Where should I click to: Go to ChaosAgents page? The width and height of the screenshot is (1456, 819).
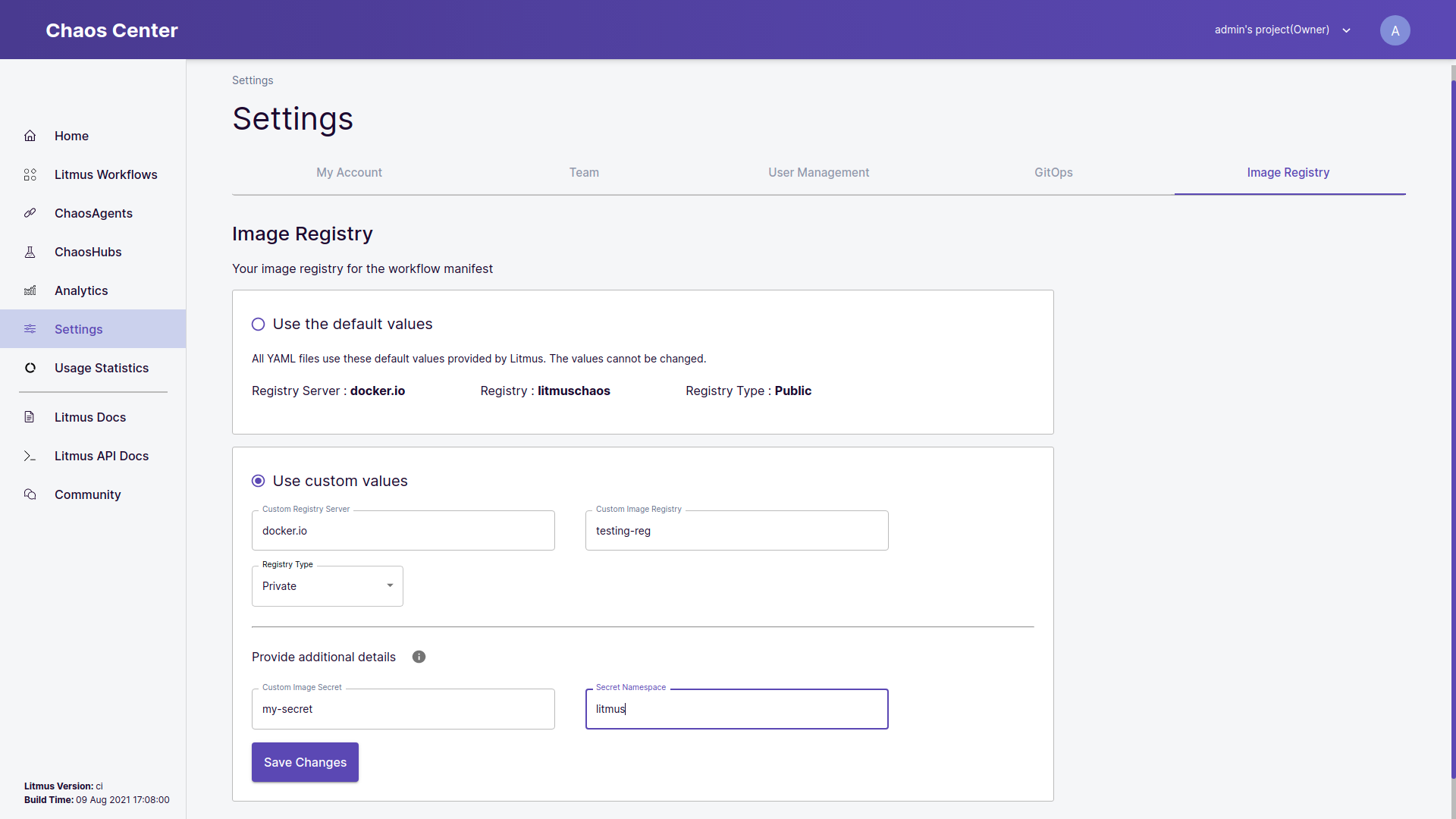pos(93,213)
